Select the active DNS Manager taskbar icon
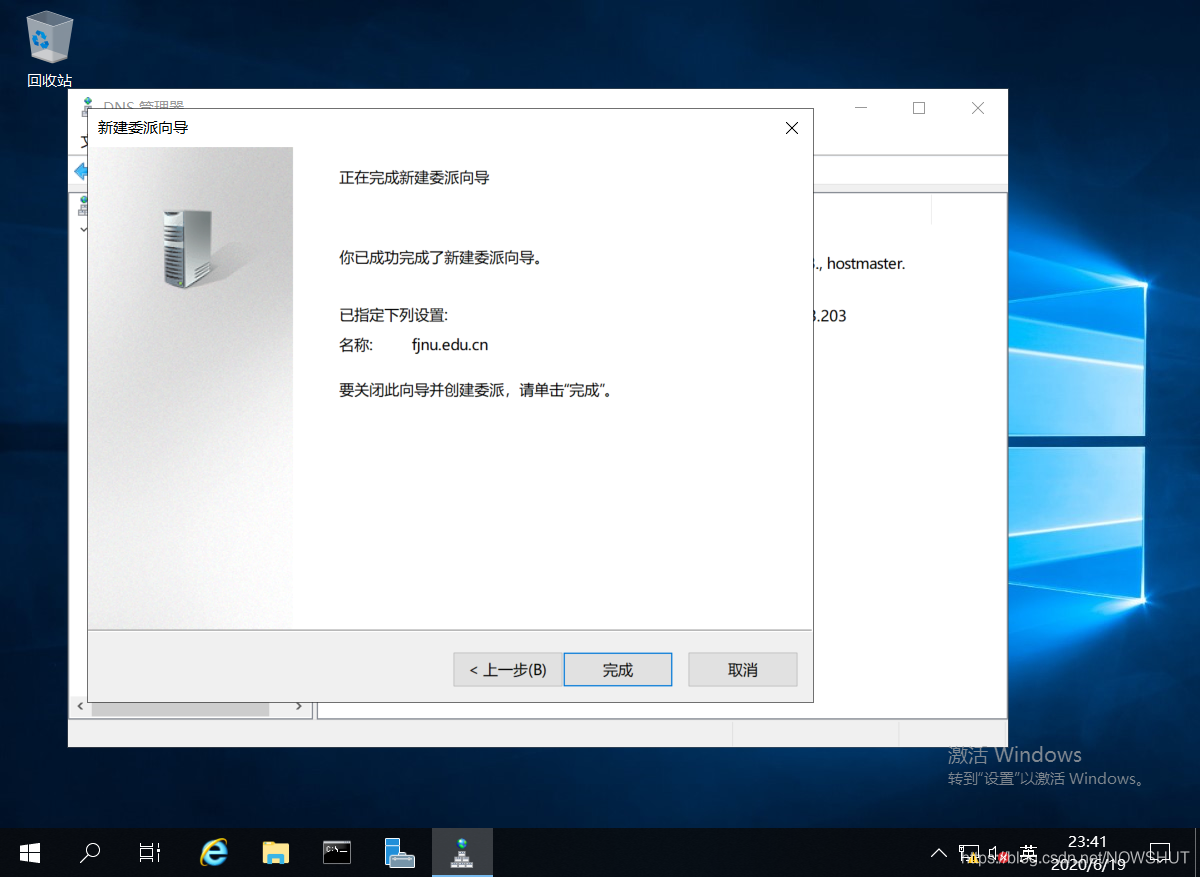This screenshot has width=1200, height=877. 462,852
